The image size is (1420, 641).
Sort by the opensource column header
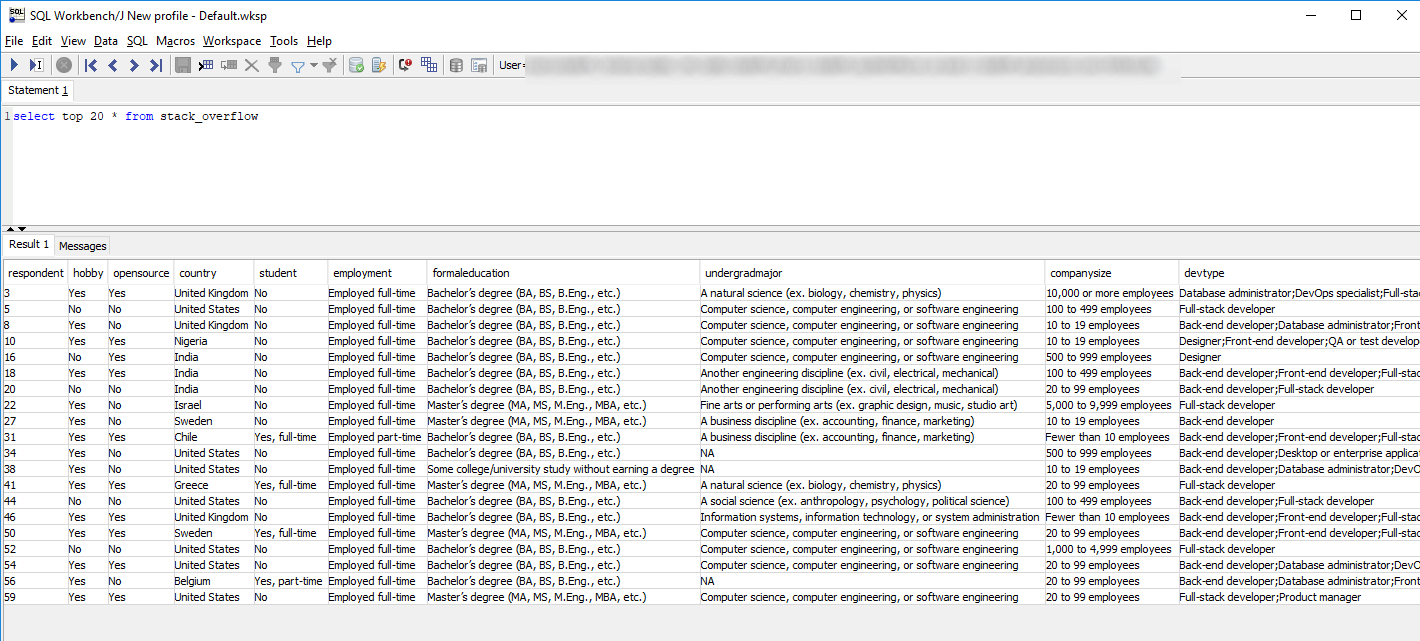click(x=141, y=273)
